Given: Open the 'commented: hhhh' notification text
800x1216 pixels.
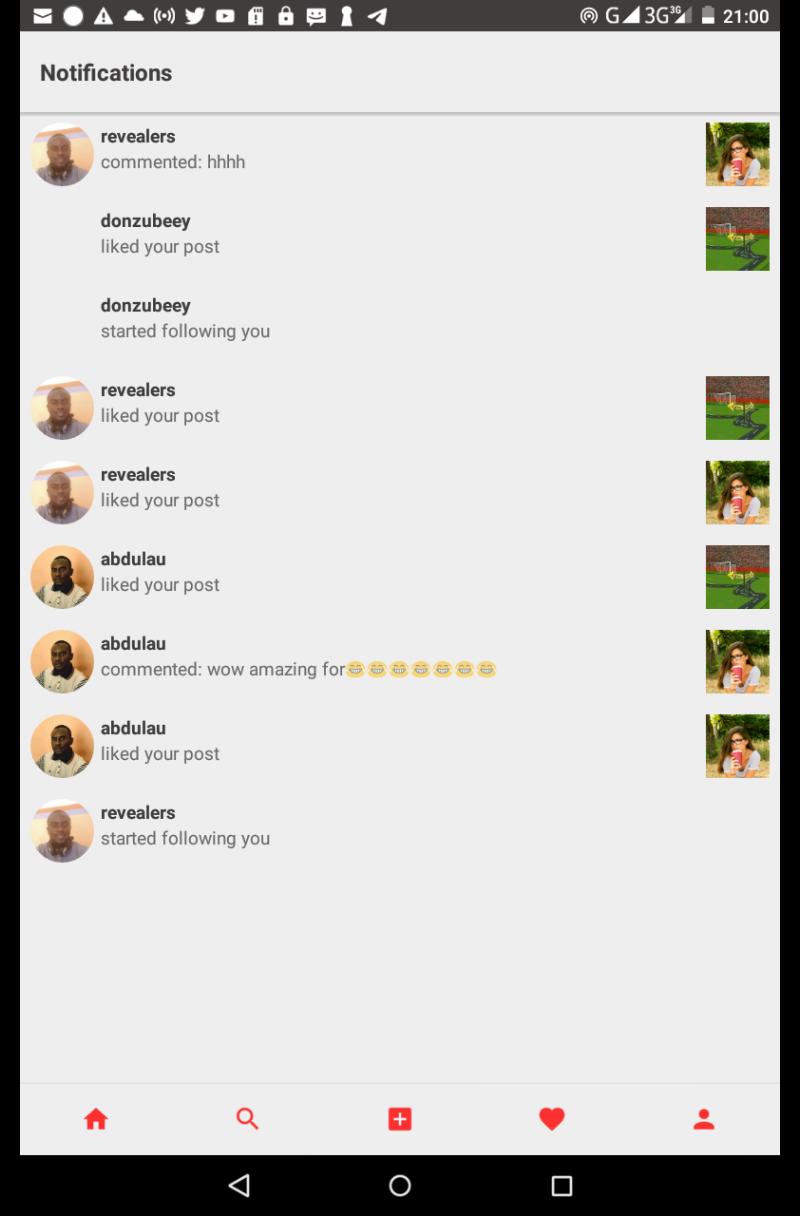Looking at the screenshot, I should 173,162.
